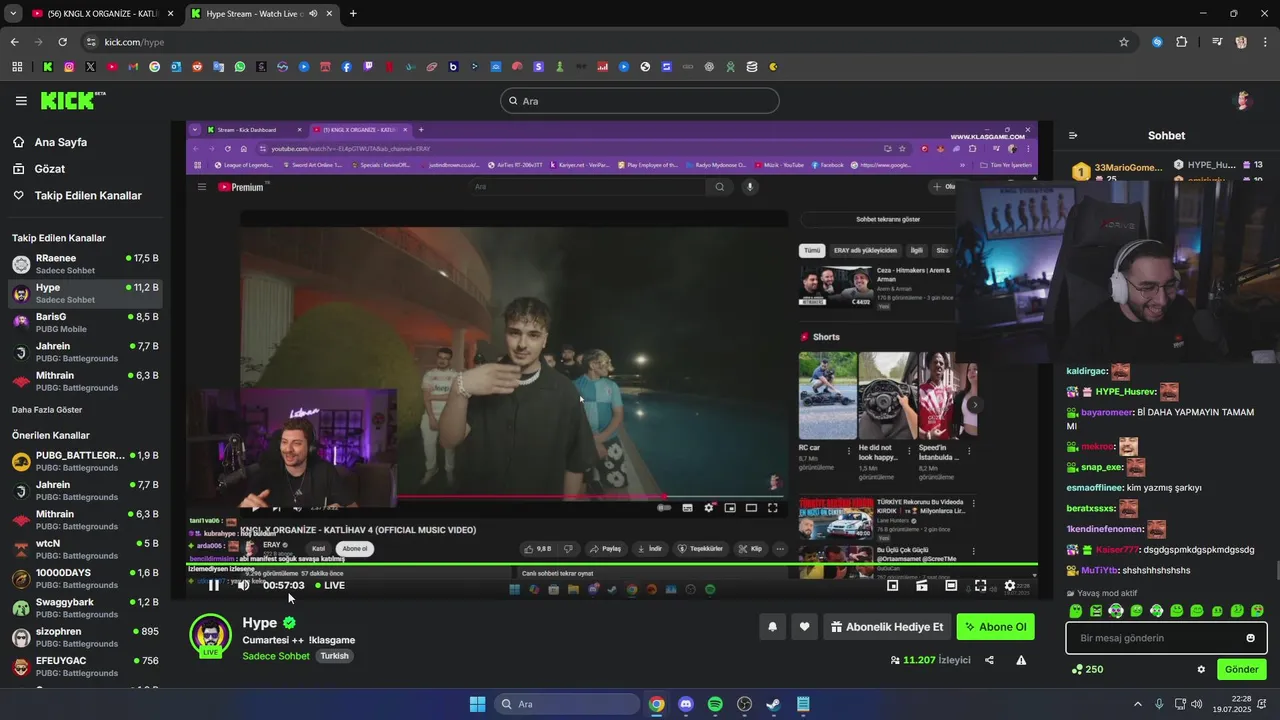Go to Ana Sayfa
This screenshot has height=720, width=1280.
(61, 142)
